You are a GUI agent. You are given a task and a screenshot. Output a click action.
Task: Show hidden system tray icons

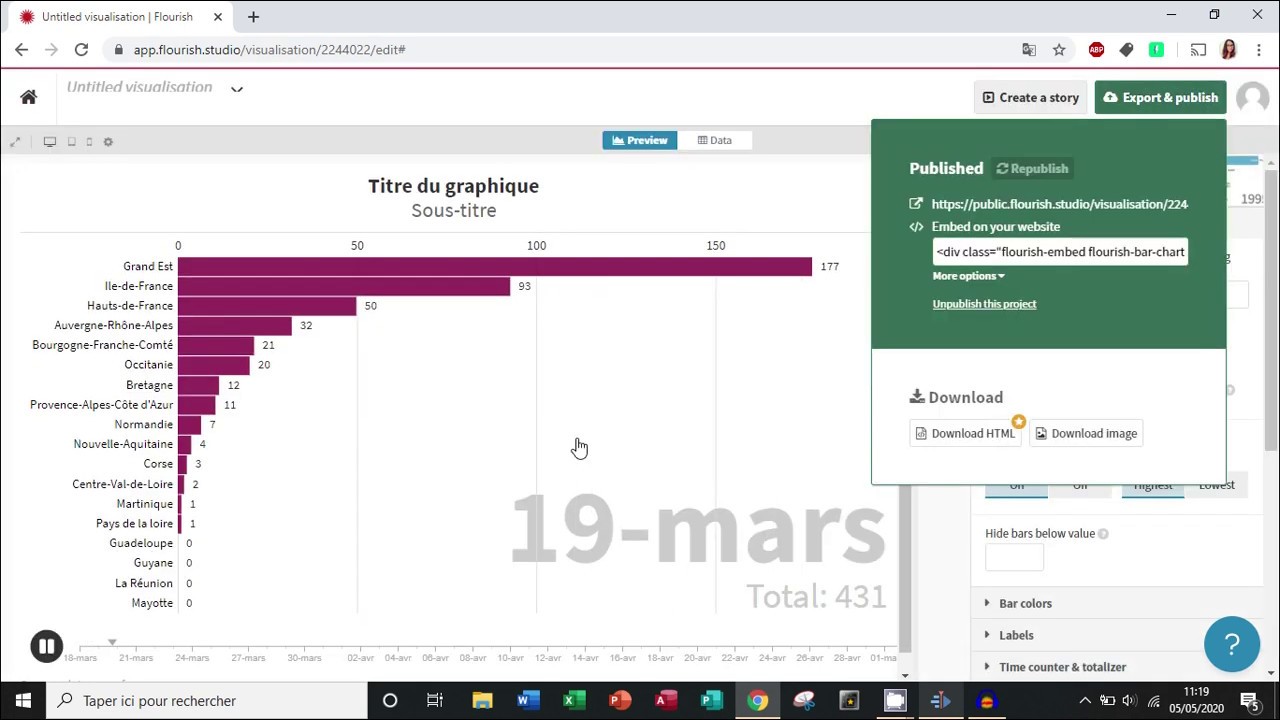[1084, 700]
